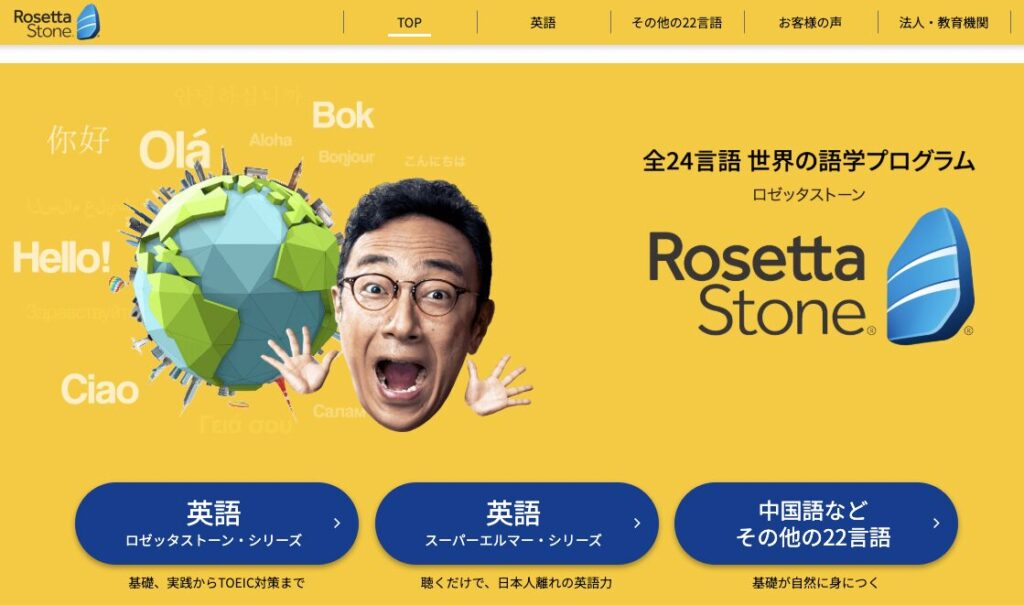Click the Olá greeting text graphic

click(x=175, y=149)
